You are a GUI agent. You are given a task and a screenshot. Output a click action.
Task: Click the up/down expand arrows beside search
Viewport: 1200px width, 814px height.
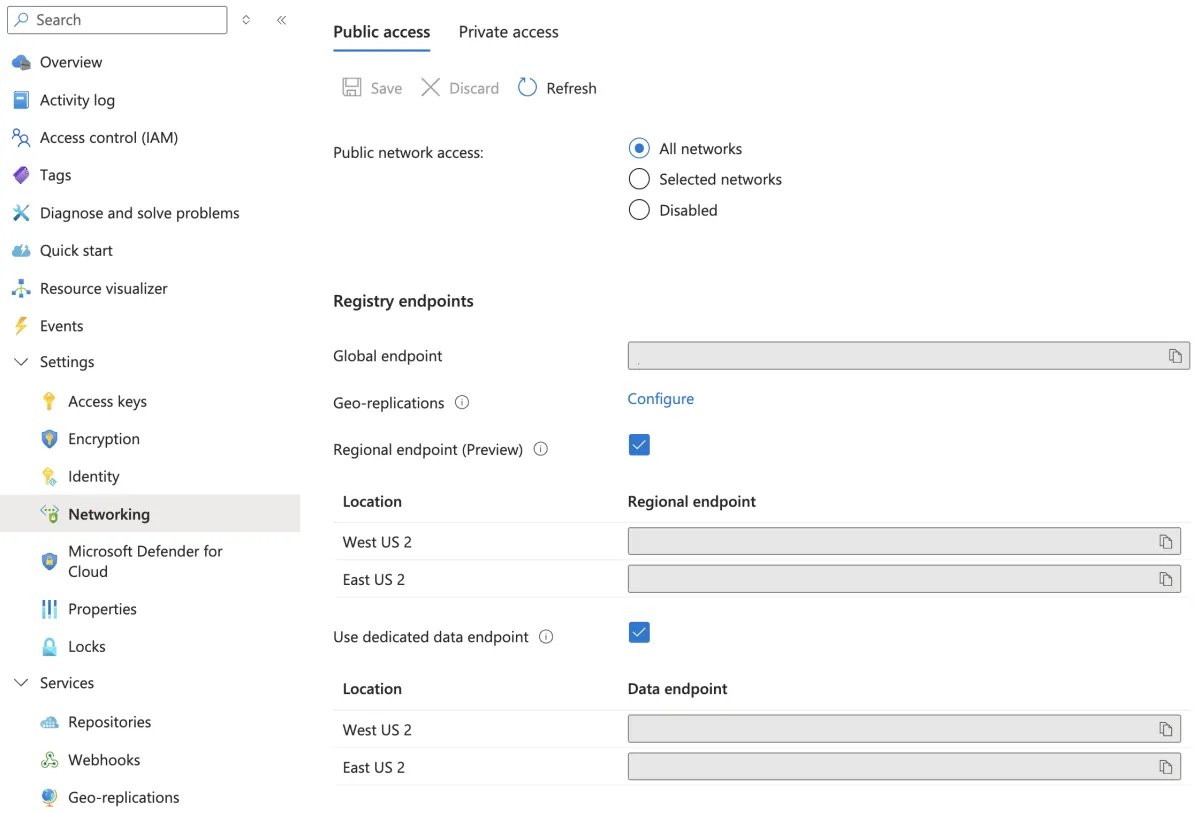pos(246,20)
